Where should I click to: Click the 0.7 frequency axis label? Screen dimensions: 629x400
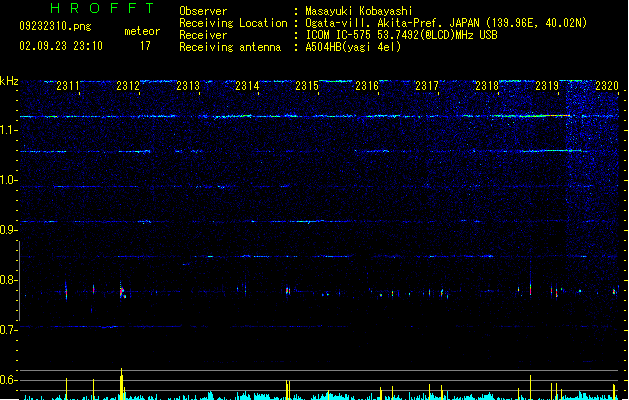(x=9, y=330)
